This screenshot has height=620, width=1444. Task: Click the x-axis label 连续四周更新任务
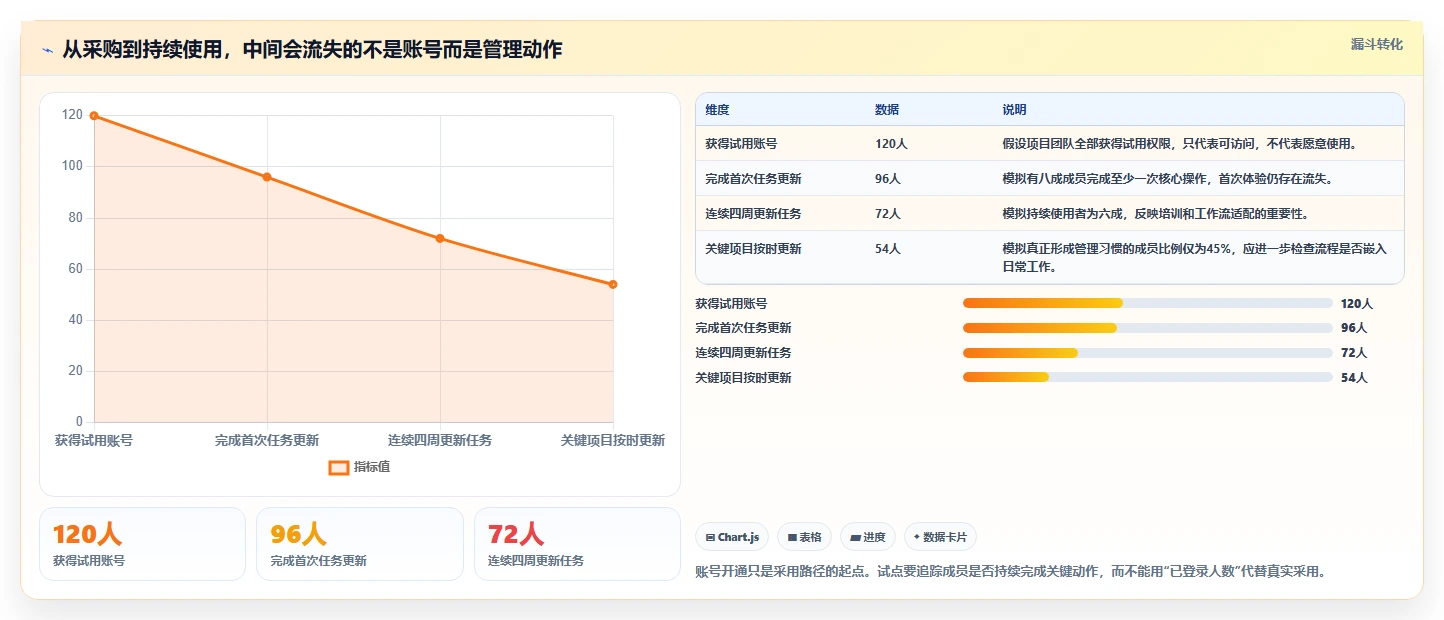pos(440,440)
